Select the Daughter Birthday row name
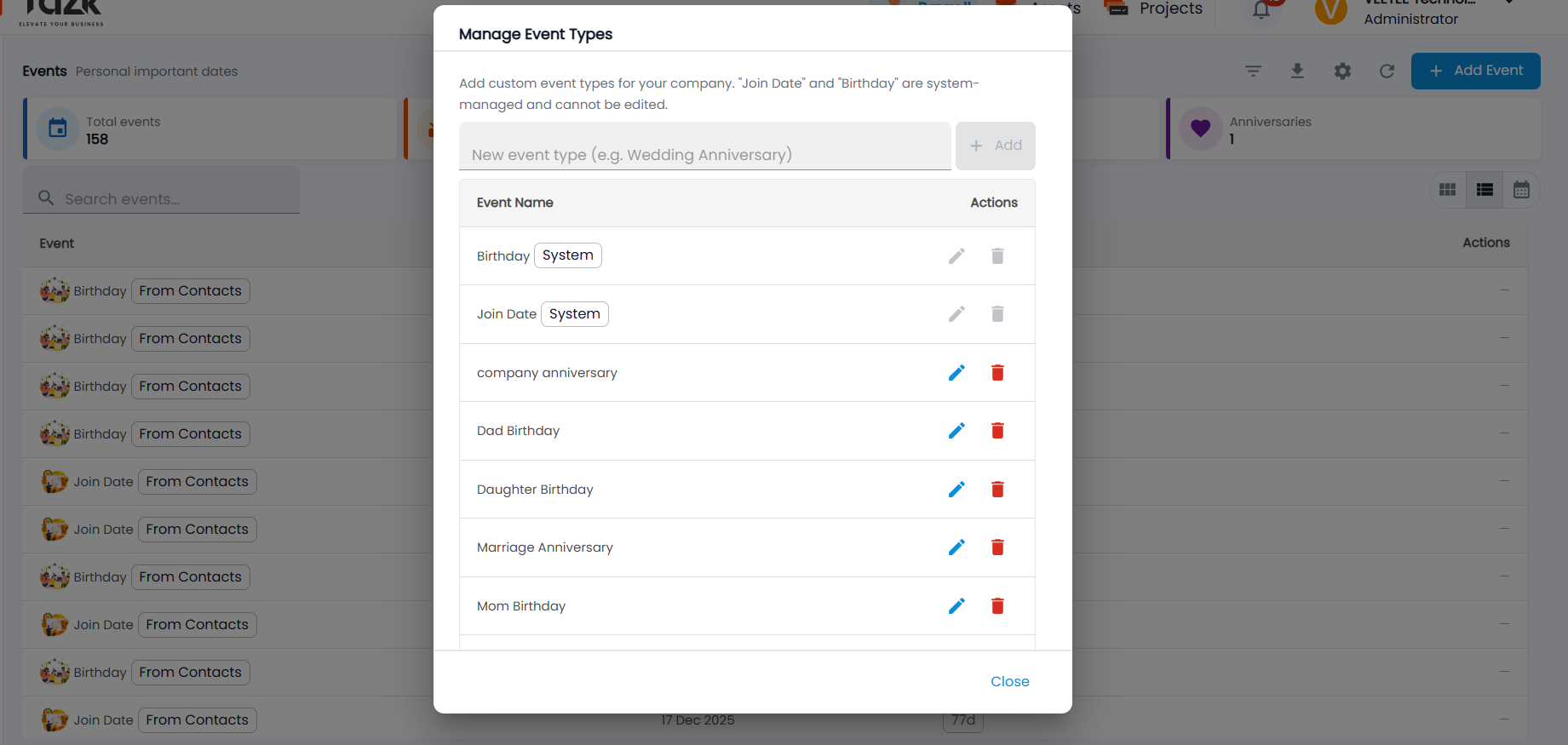Image resolution: width=1568 pixels, height=745 pixels. coord(535,490)
